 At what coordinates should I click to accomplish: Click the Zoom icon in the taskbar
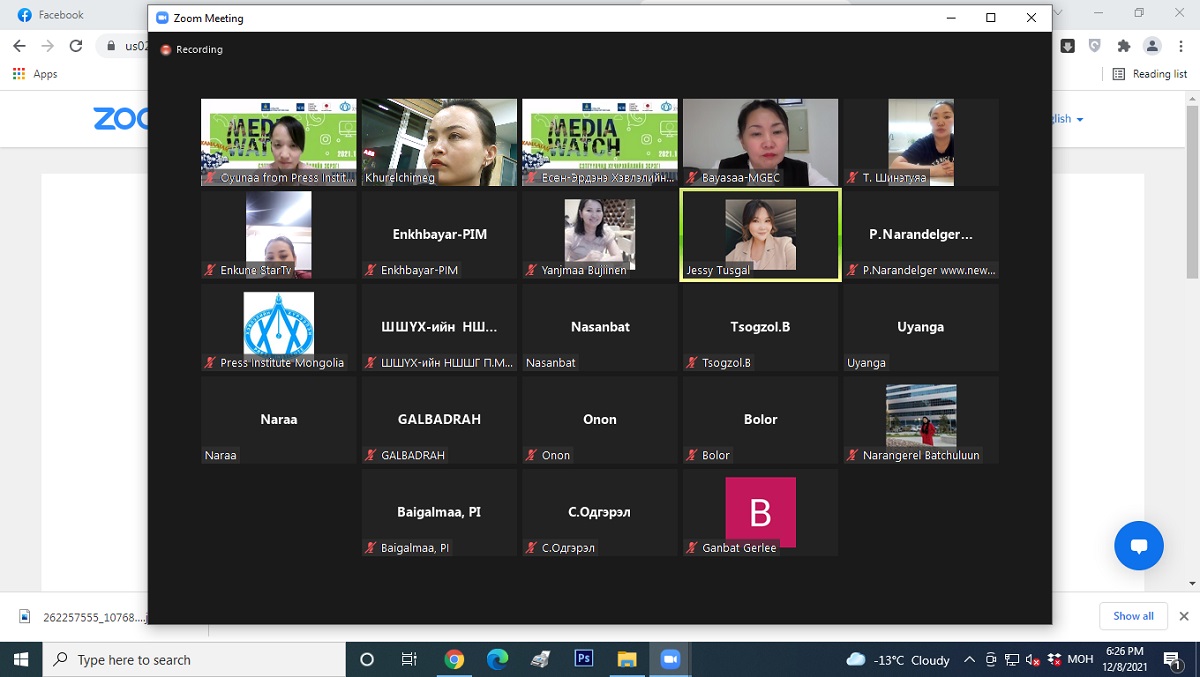[669, 659]
